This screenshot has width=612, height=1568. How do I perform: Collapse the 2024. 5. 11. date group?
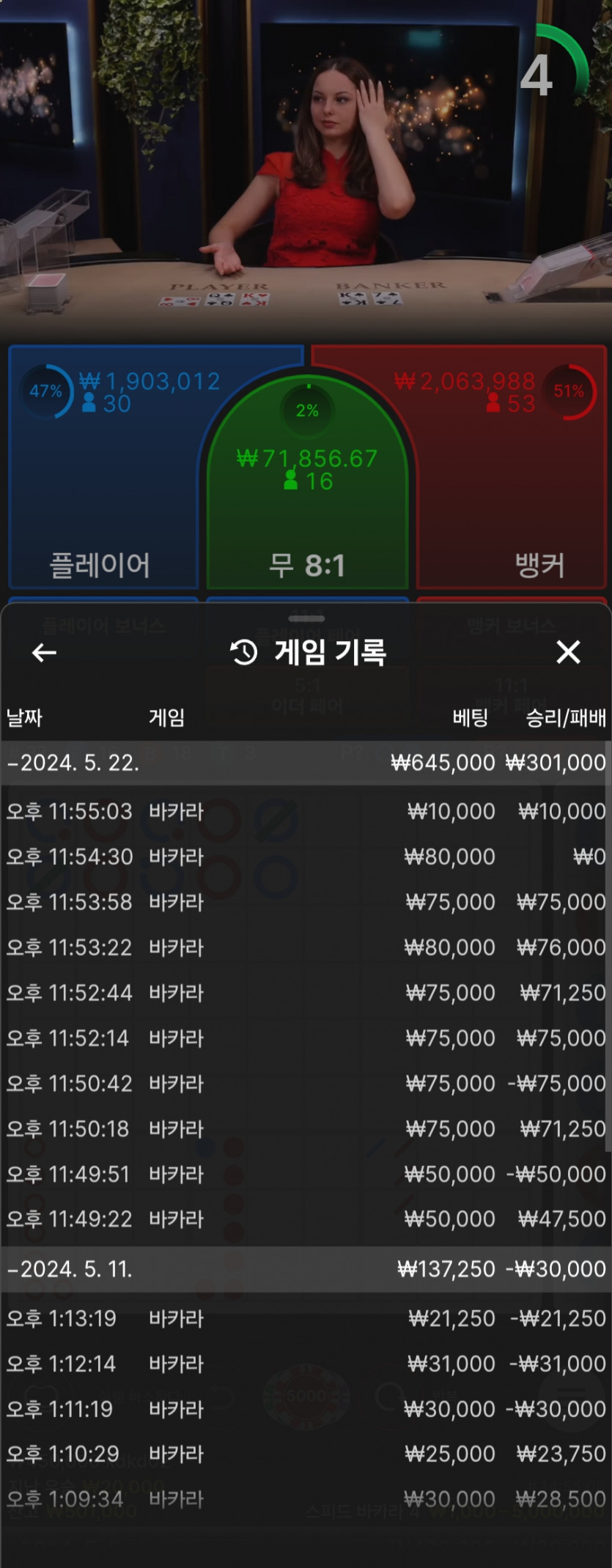pos(306,1269)
